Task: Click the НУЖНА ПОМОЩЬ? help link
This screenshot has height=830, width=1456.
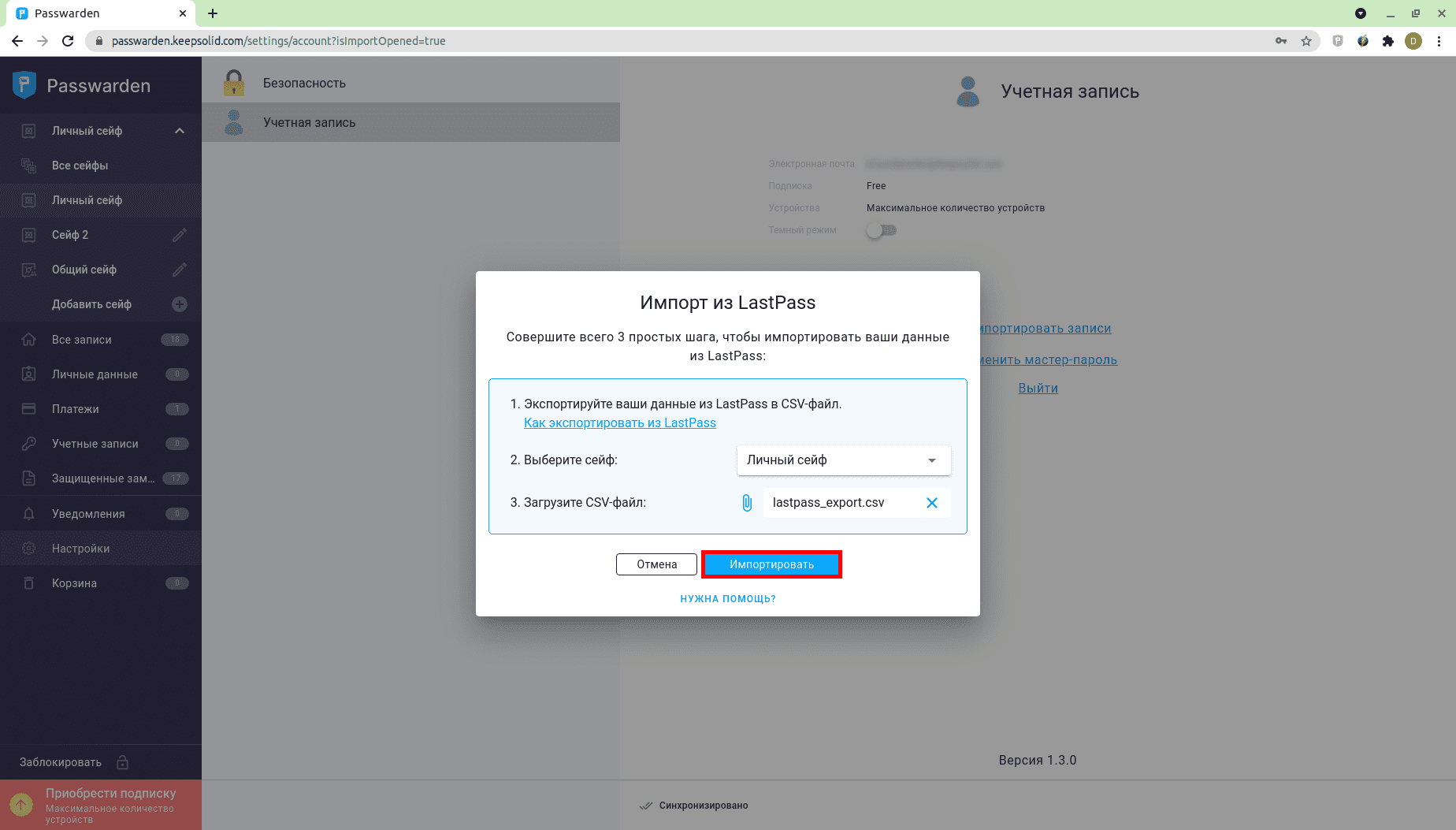Action: 727,599
